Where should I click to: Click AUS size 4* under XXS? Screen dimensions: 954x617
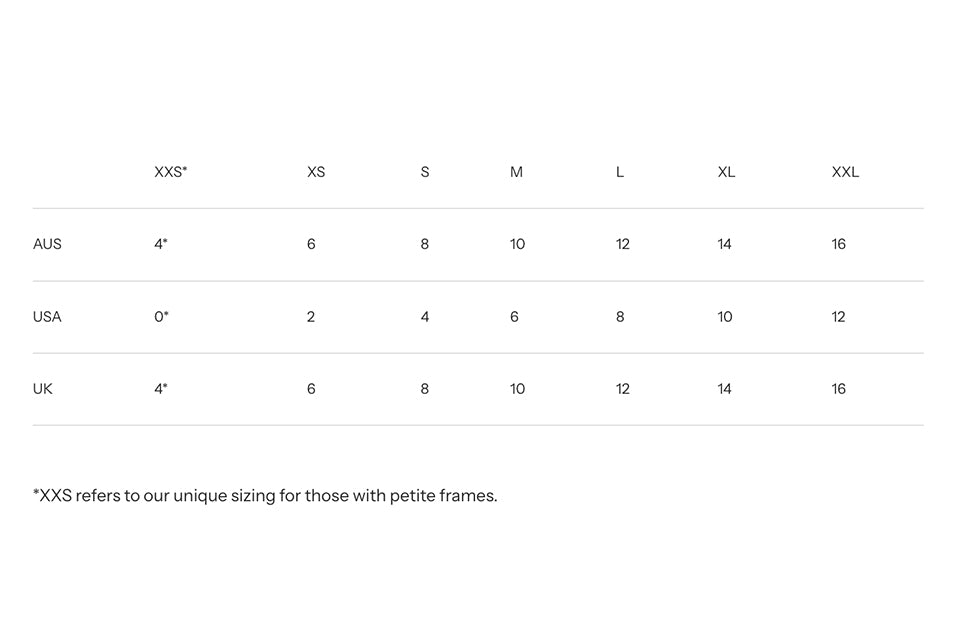tap(161, 244)
